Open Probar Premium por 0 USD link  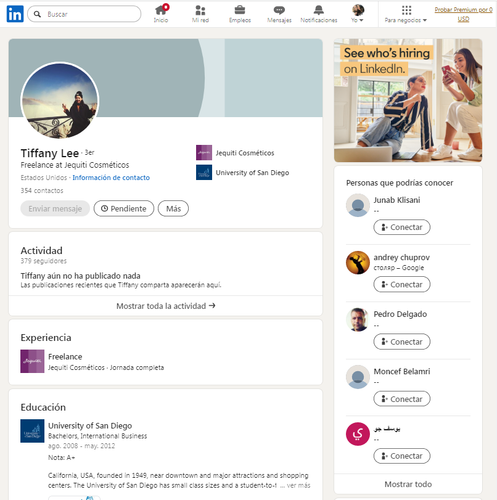tap(463, 14)
